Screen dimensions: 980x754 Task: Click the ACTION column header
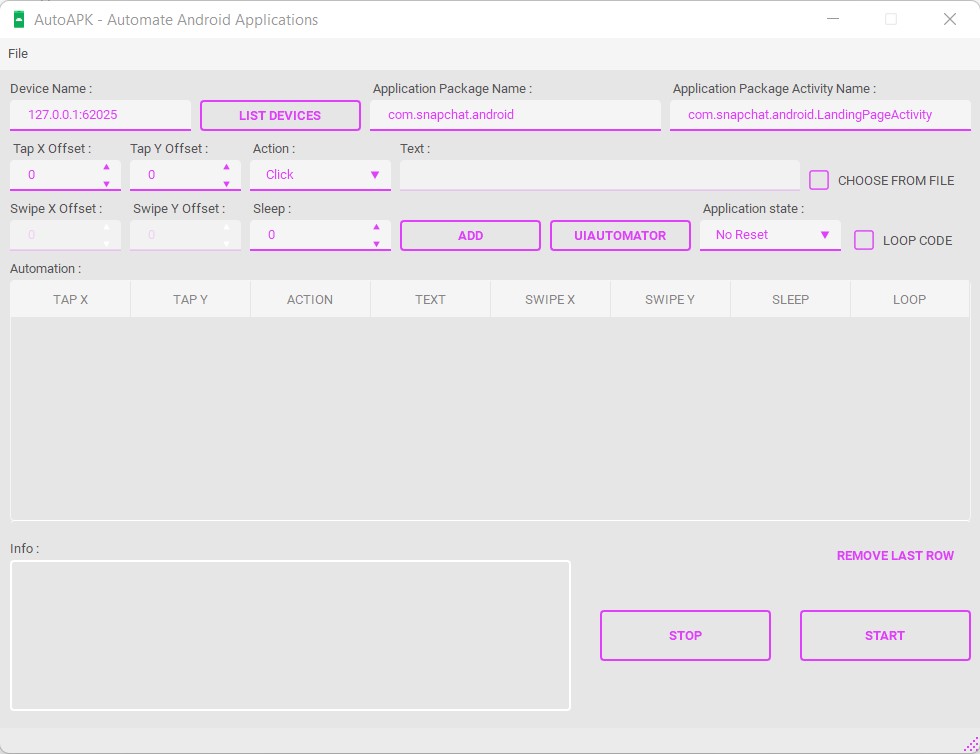pos(310,298)
